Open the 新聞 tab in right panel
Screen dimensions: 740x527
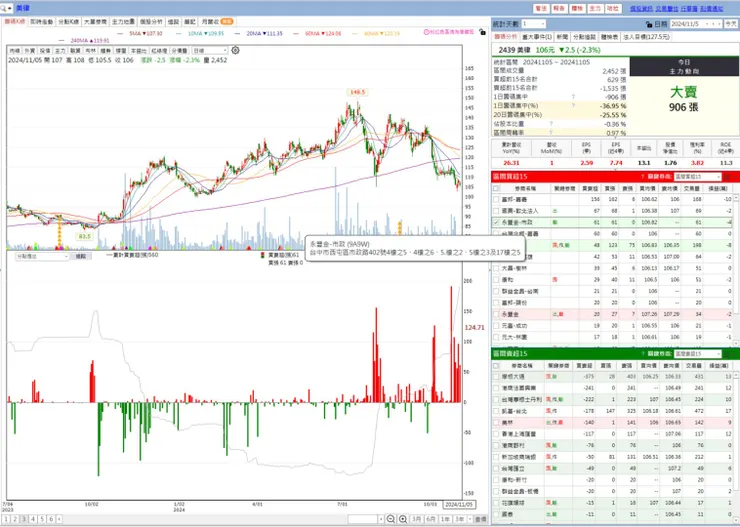point(562,37)
